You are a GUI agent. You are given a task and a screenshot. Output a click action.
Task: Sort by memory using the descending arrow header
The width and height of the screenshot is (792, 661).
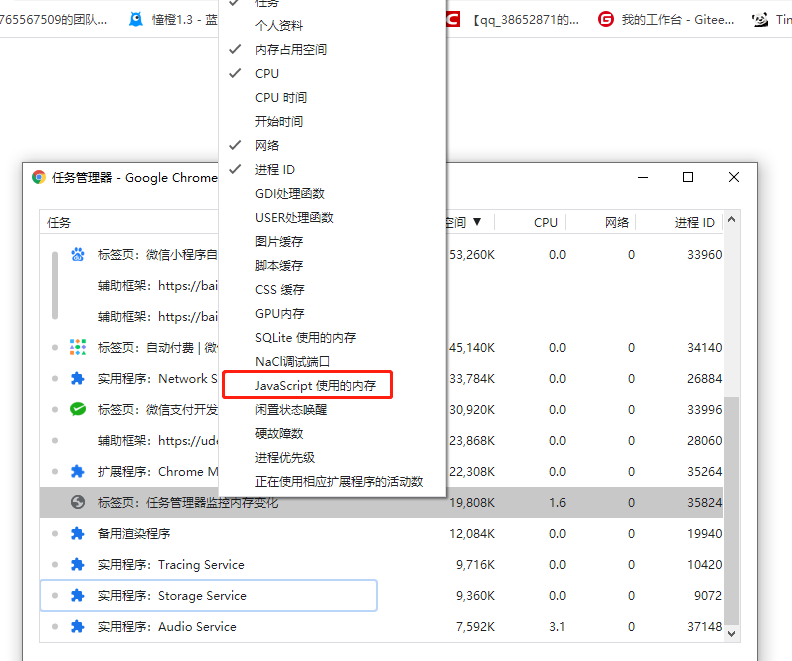(x=477, y=222)
